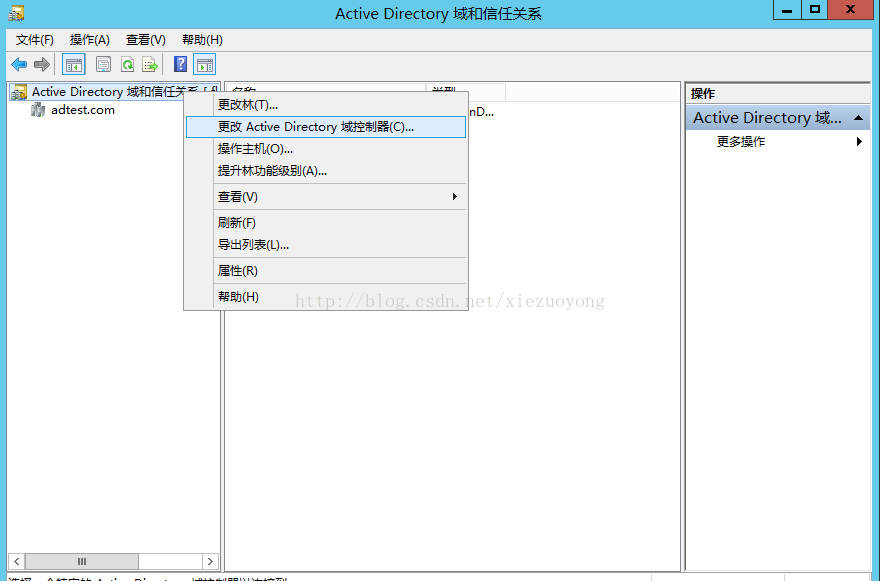Viewport: 880px width, 581px height.
Task: Click the Export list toolbar icon
Action: pos(150,65)
